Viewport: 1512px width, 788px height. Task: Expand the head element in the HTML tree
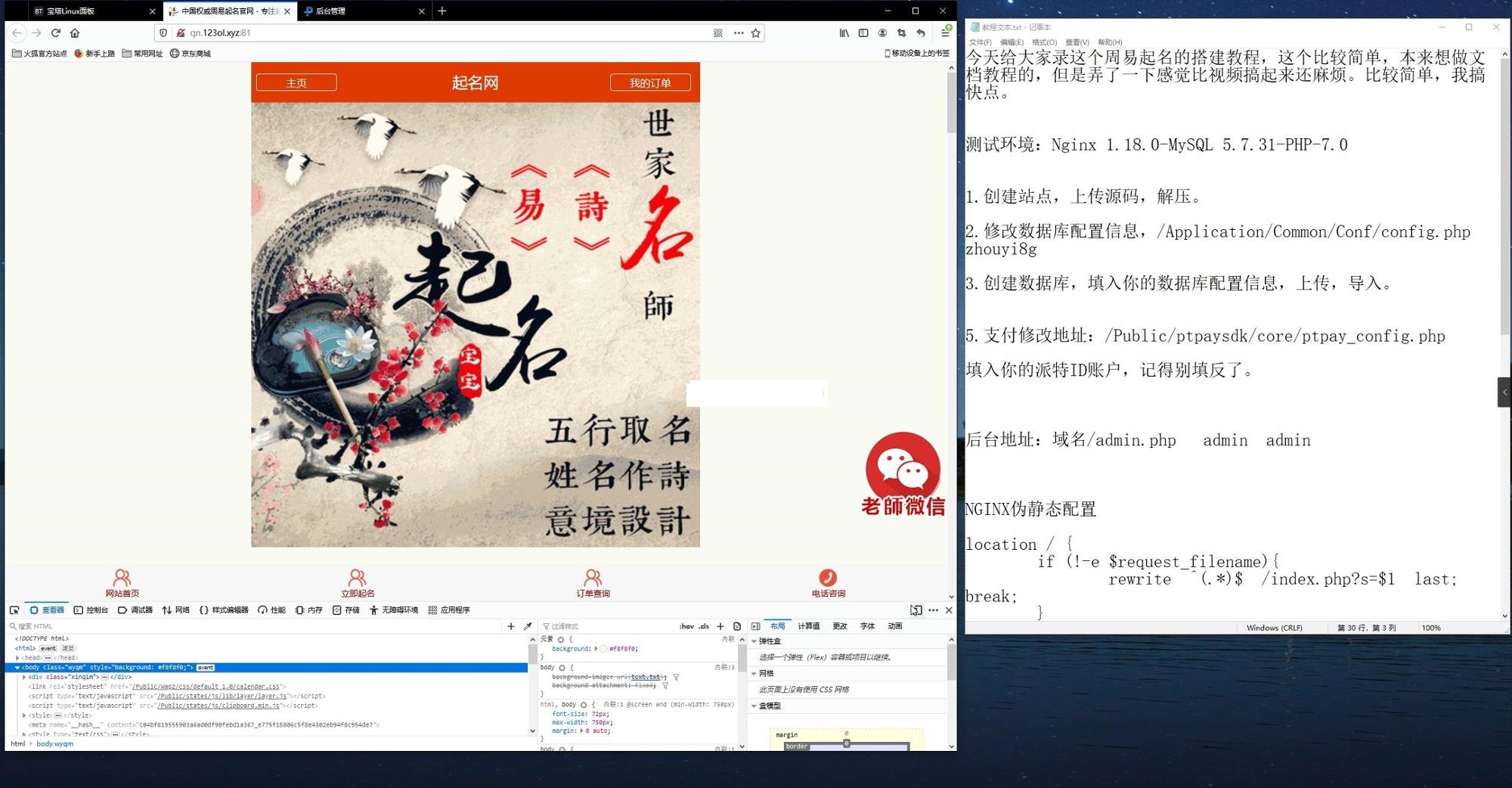point(17,658)
